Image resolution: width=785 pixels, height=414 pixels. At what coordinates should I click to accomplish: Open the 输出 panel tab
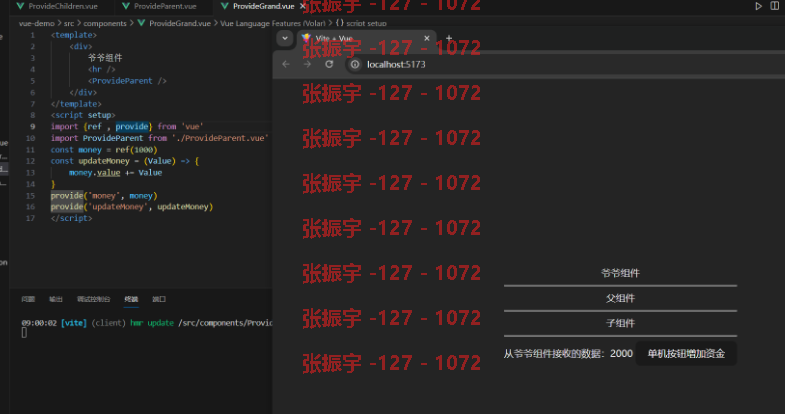[56, 299]
